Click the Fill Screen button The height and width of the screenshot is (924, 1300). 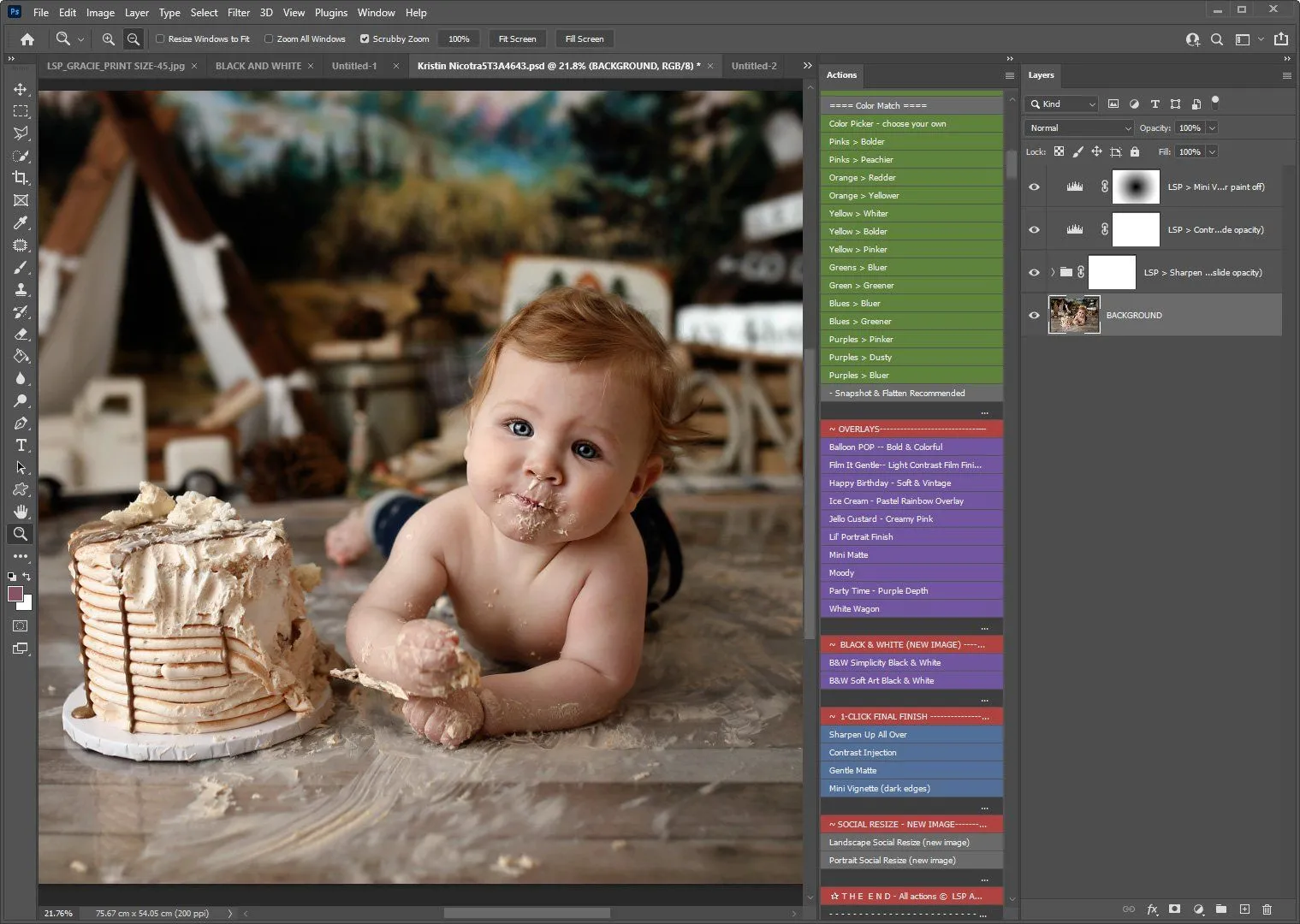(x=585, y=38)
